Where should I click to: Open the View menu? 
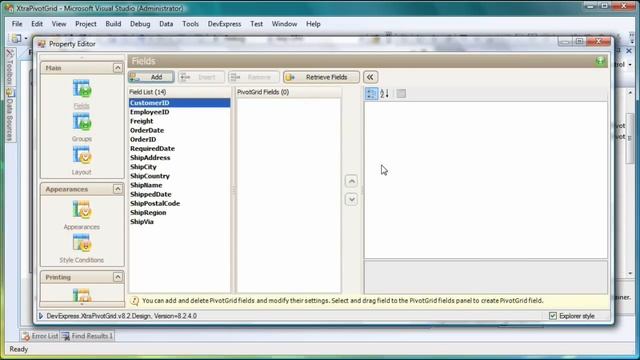59,24
